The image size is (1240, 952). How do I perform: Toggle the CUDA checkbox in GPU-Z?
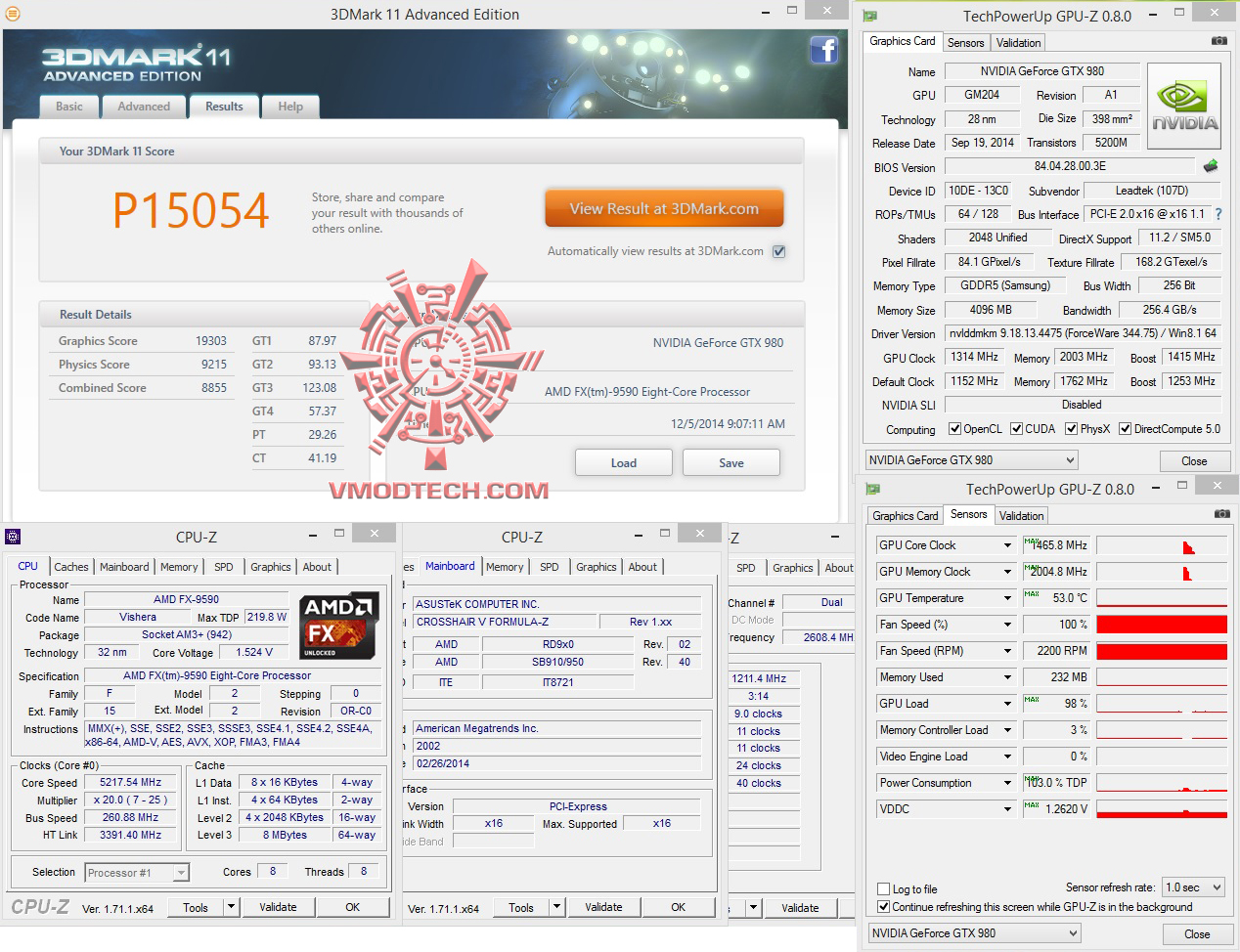click(1017, 429)
